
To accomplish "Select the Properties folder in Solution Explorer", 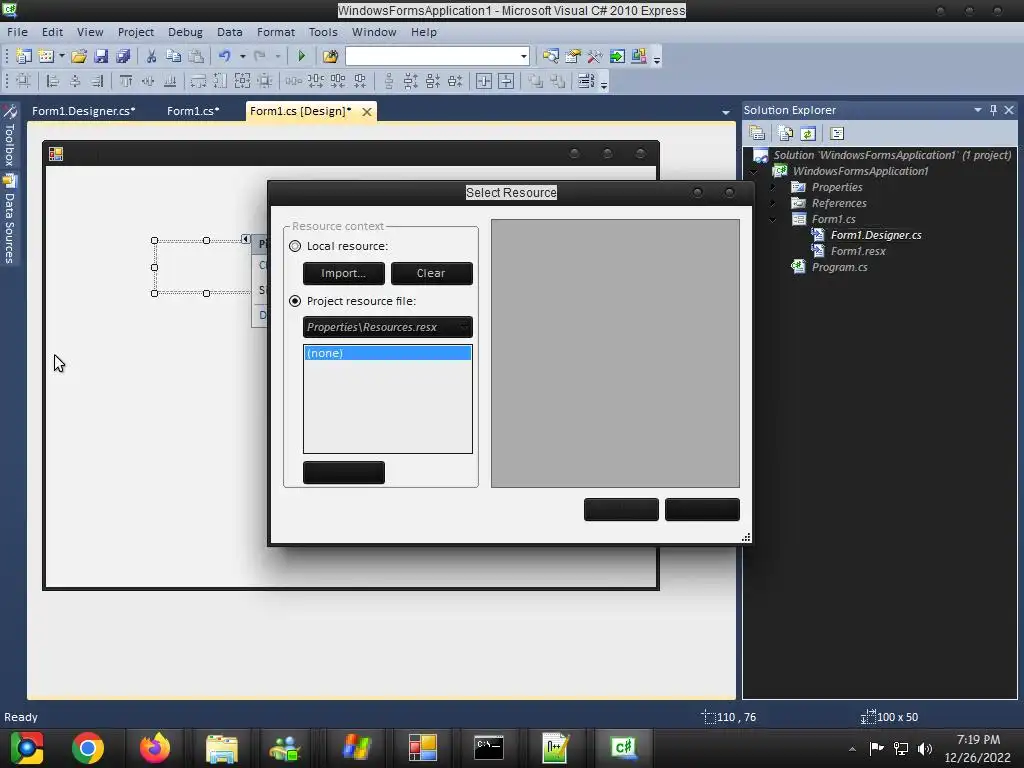I will coord(837,187).
